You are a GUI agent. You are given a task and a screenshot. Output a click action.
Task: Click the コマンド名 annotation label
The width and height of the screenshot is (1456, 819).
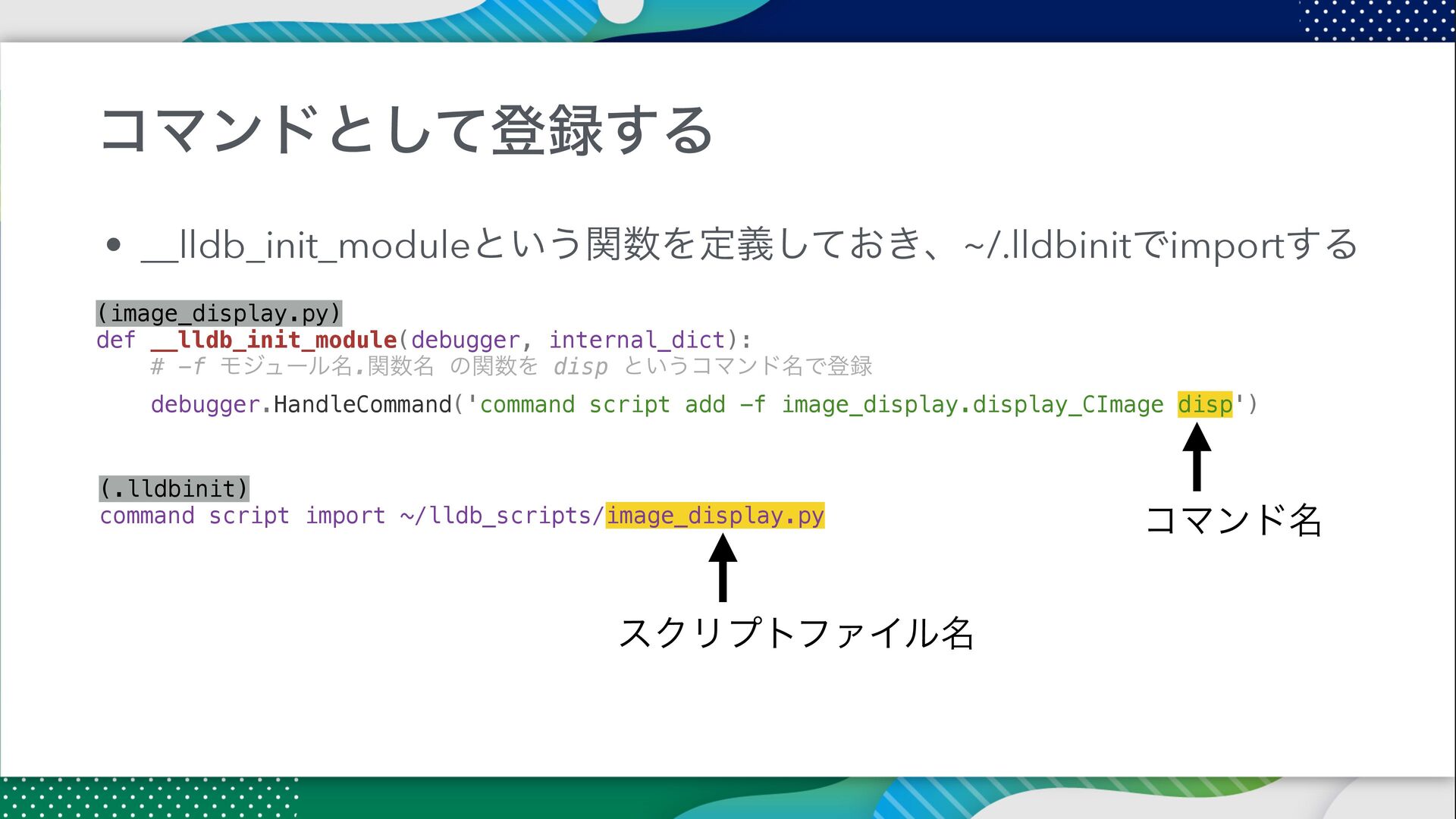(1233, 520)
